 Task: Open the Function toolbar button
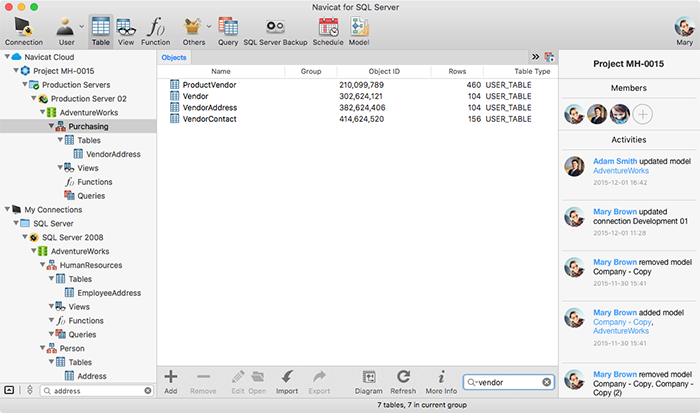pos(155,31)
